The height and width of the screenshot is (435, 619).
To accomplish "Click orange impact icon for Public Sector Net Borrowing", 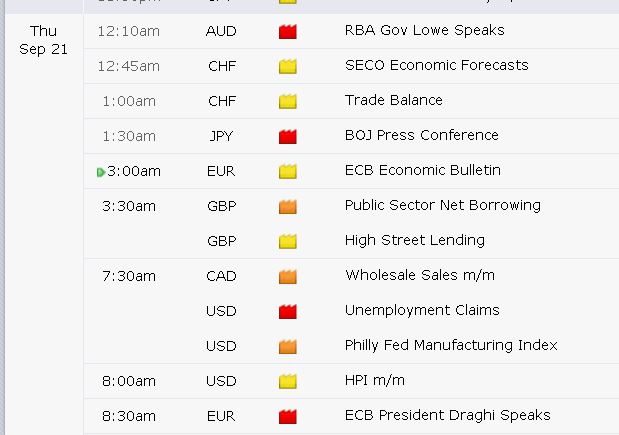I will (x=288, y=206).
